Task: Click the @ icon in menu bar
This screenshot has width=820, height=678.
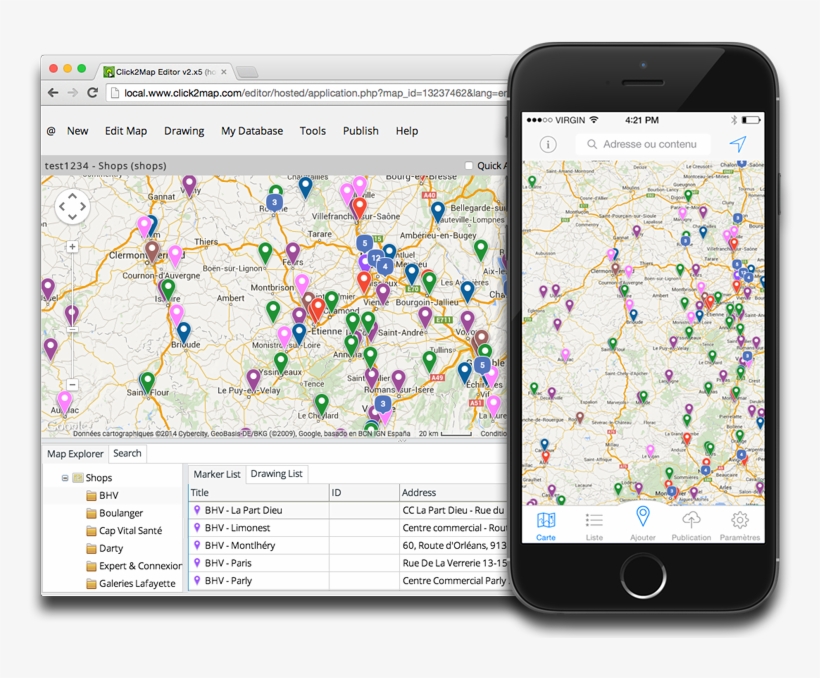Action: pyautogui.click(x=51, y=131)
